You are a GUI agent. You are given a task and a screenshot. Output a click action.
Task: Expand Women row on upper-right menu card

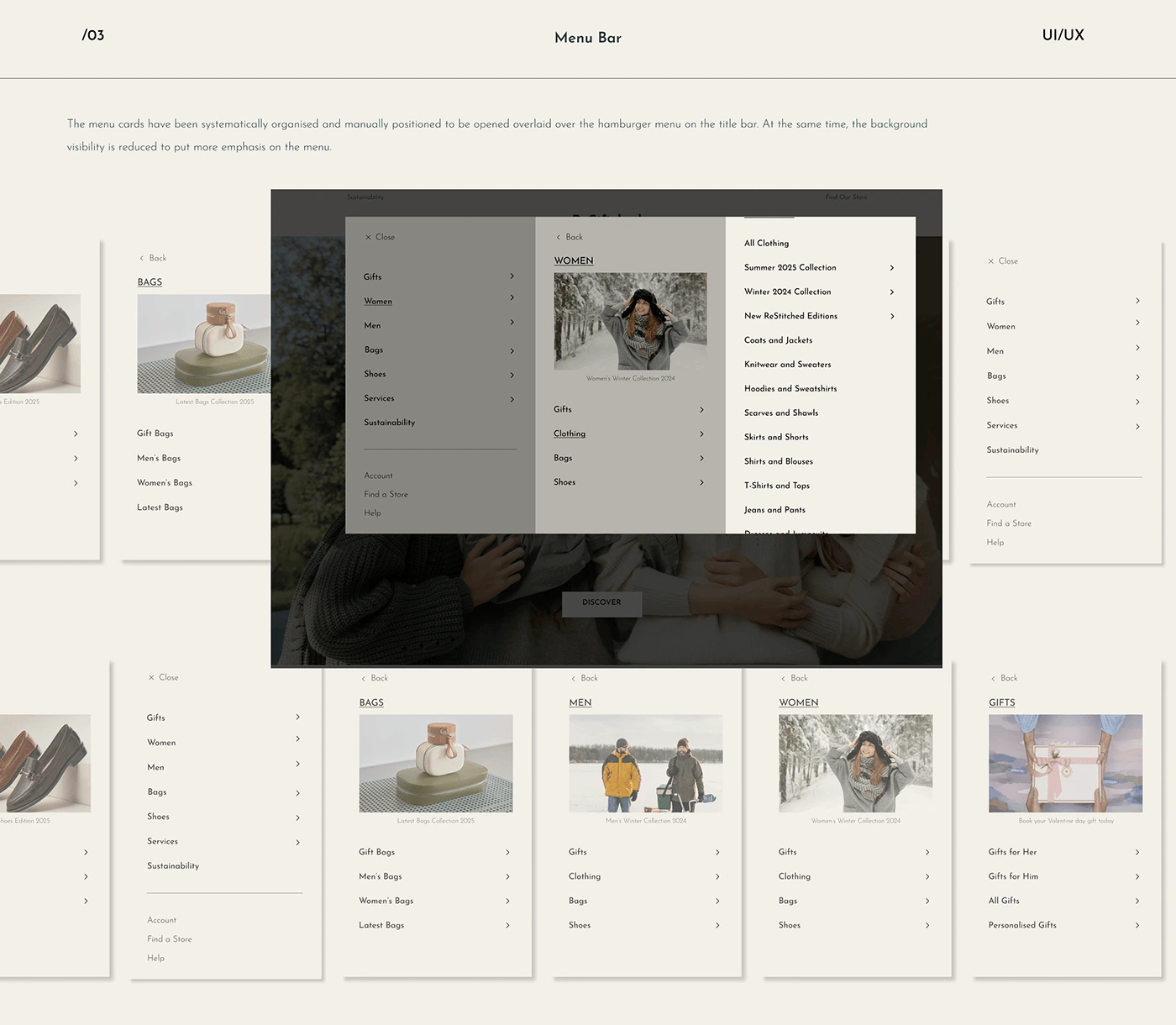pyautogui.click(x=1137, y=323)
